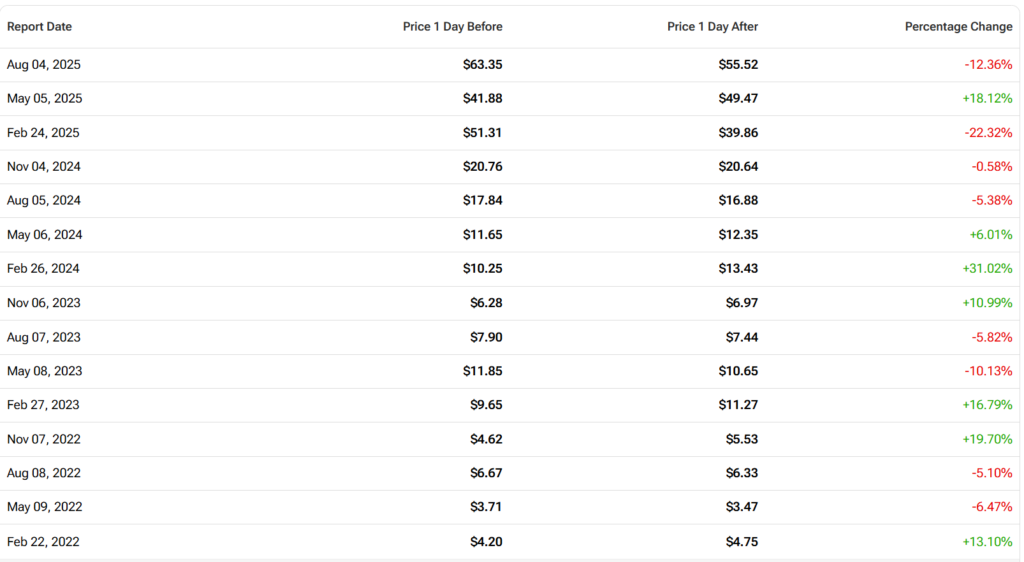Click the $16.88 price after value
The width and height of the screenshot is (1024, 562).
click(738, 200)
